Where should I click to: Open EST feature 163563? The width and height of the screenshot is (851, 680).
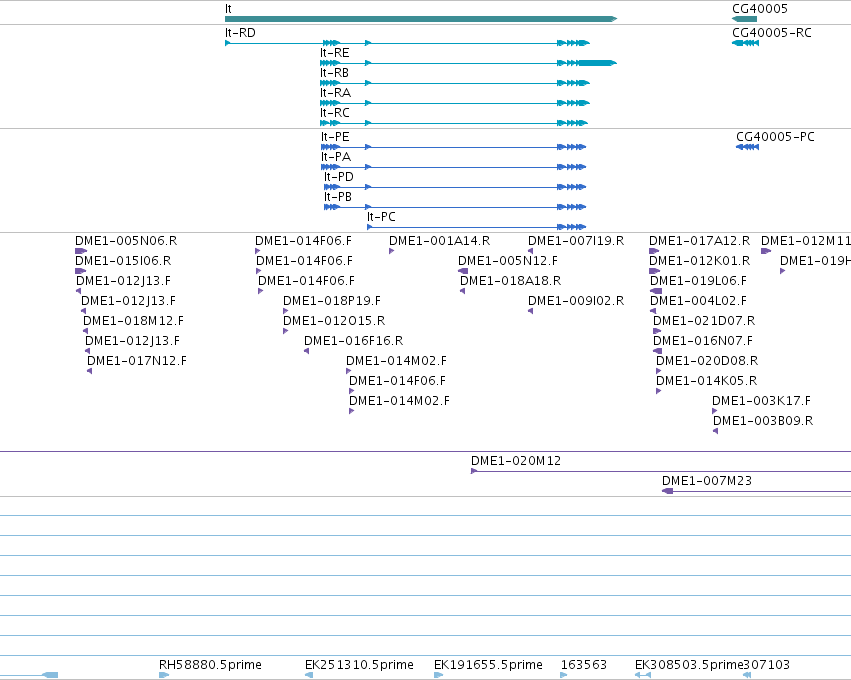tap(583, 665)
